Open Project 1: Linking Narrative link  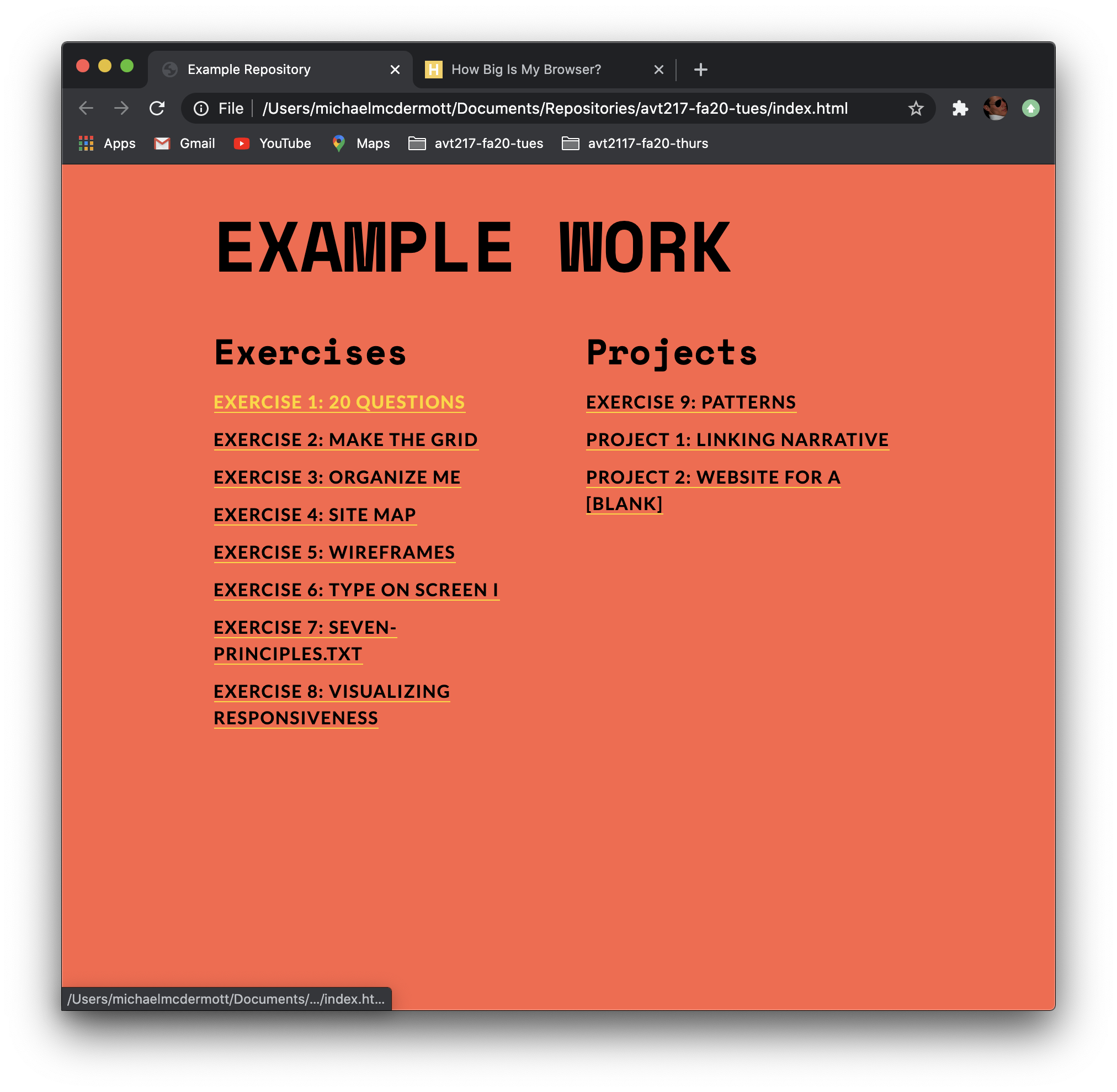(x=737, y=440)
